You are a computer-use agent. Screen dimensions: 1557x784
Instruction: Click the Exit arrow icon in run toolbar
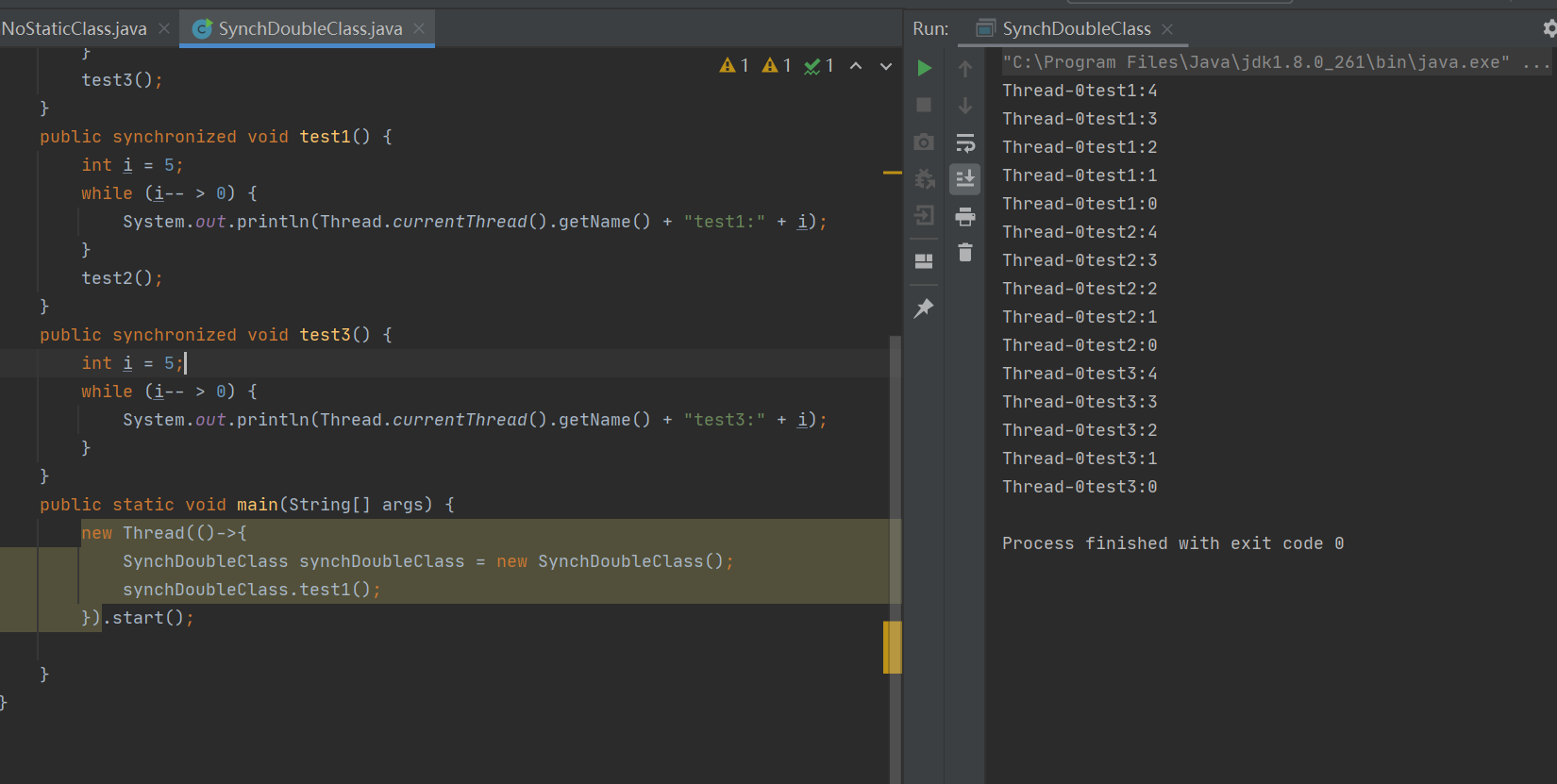[925, 216]
